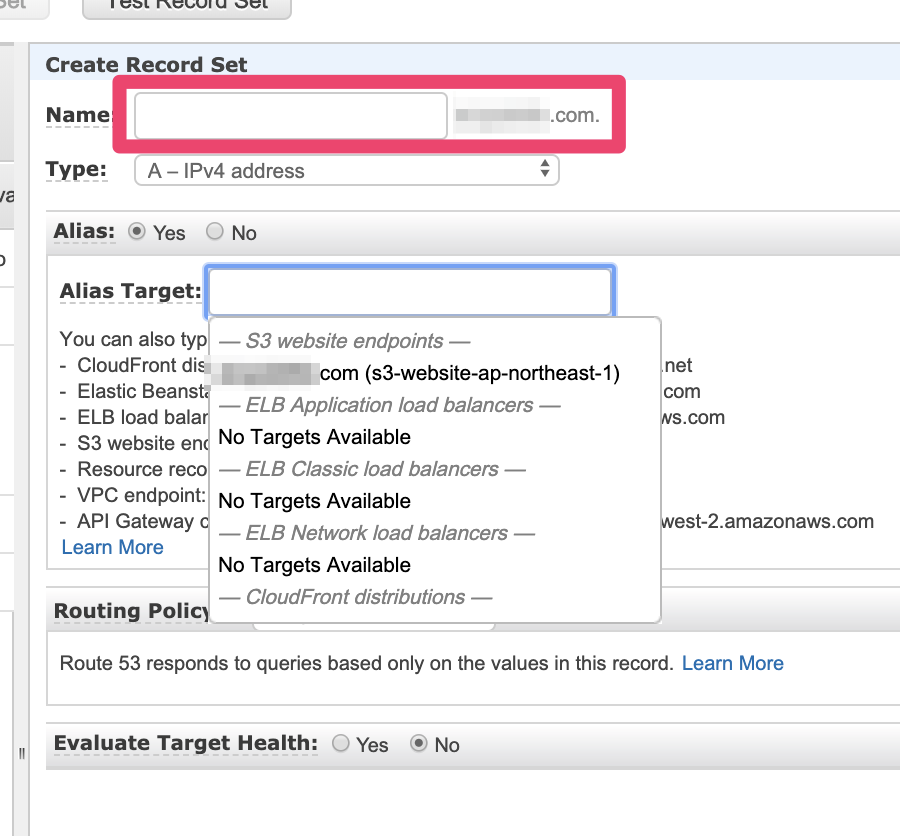This screenshot has width=900, height=836.
Task: Click the ELB Application load balancers header
Action: click(389, 405)
